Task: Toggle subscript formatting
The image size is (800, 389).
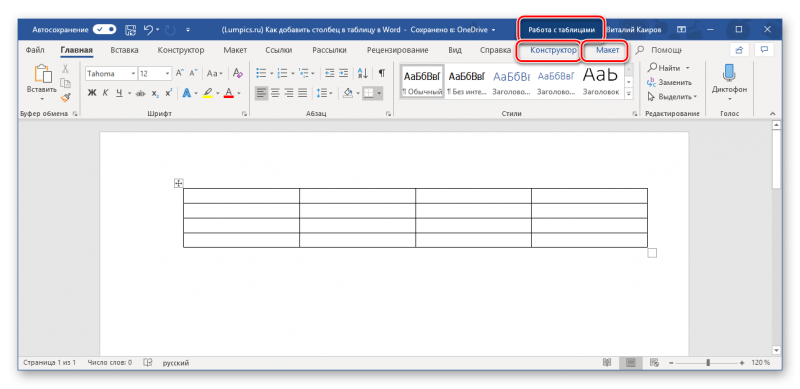Action: 155,93
